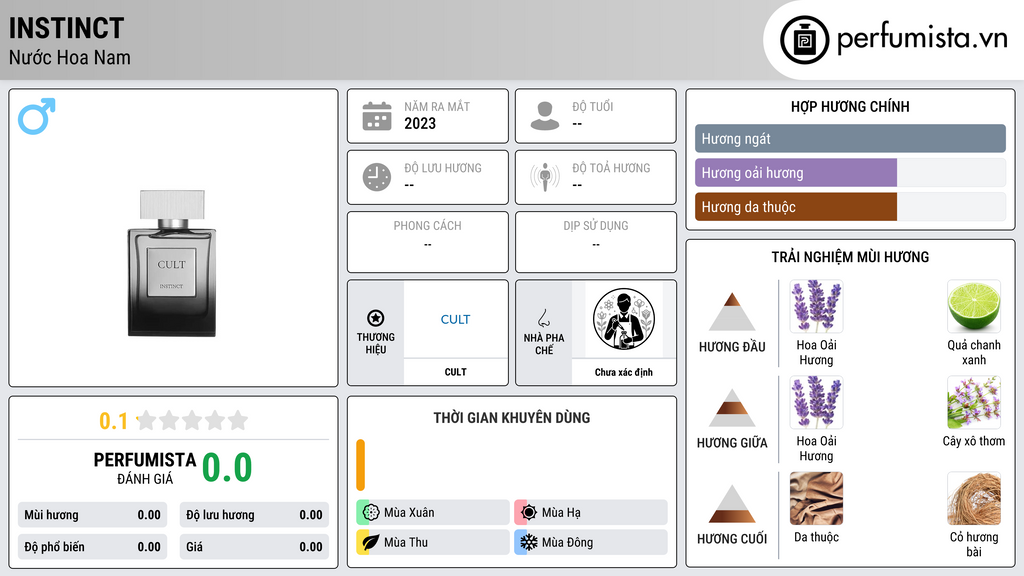
Task: Click the Phong cách info card
Action: tap(428, 242)
